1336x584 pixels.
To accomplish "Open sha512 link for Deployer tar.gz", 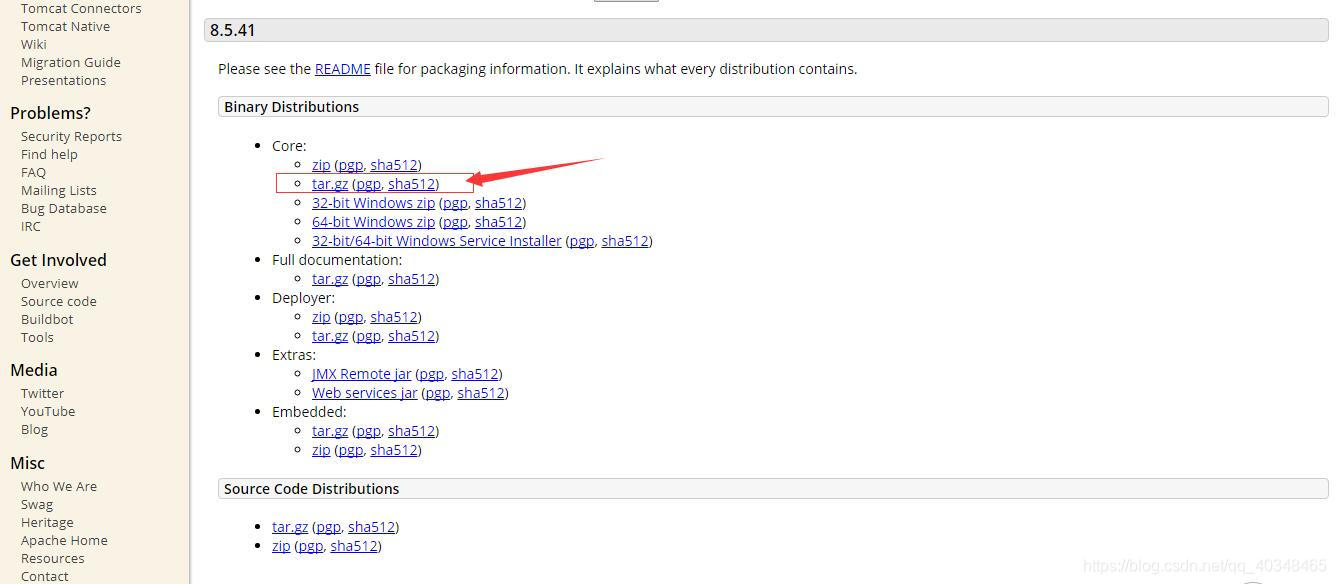I will pyautogui.click(x=411, y=336).
